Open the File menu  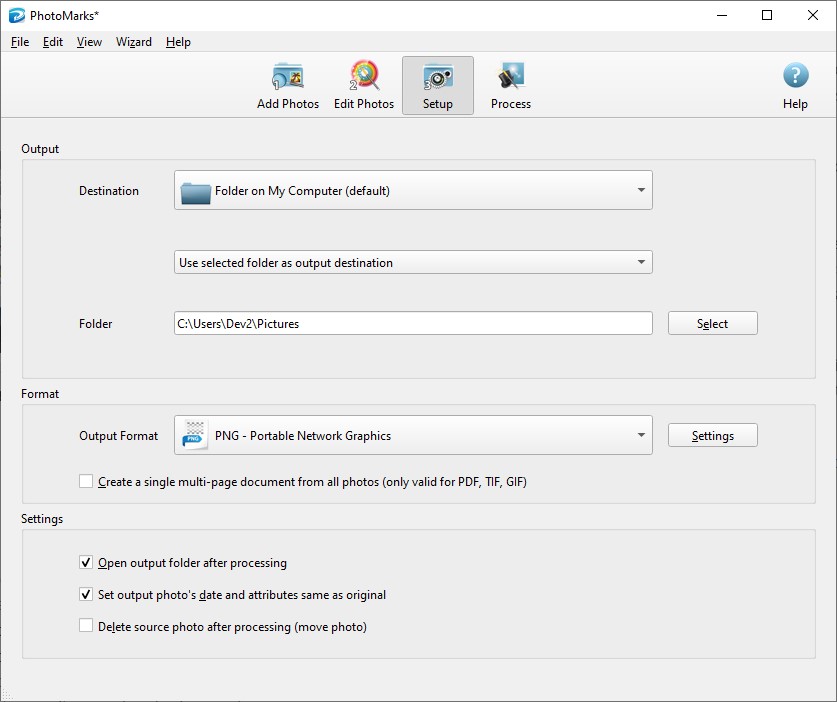pyautogui.click(x=20, y=42)
